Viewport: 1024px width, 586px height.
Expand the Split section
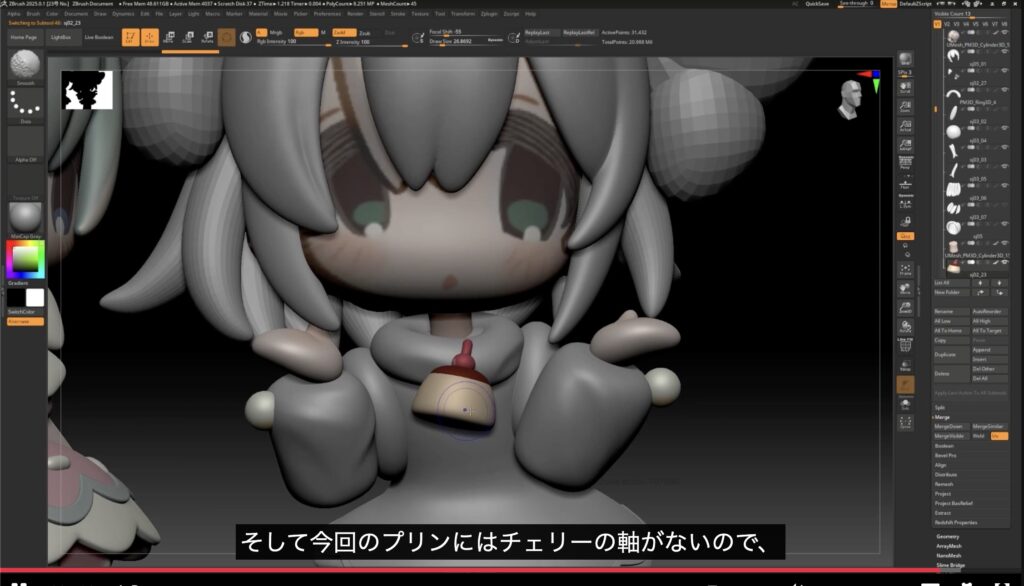(x=940, y=407)
